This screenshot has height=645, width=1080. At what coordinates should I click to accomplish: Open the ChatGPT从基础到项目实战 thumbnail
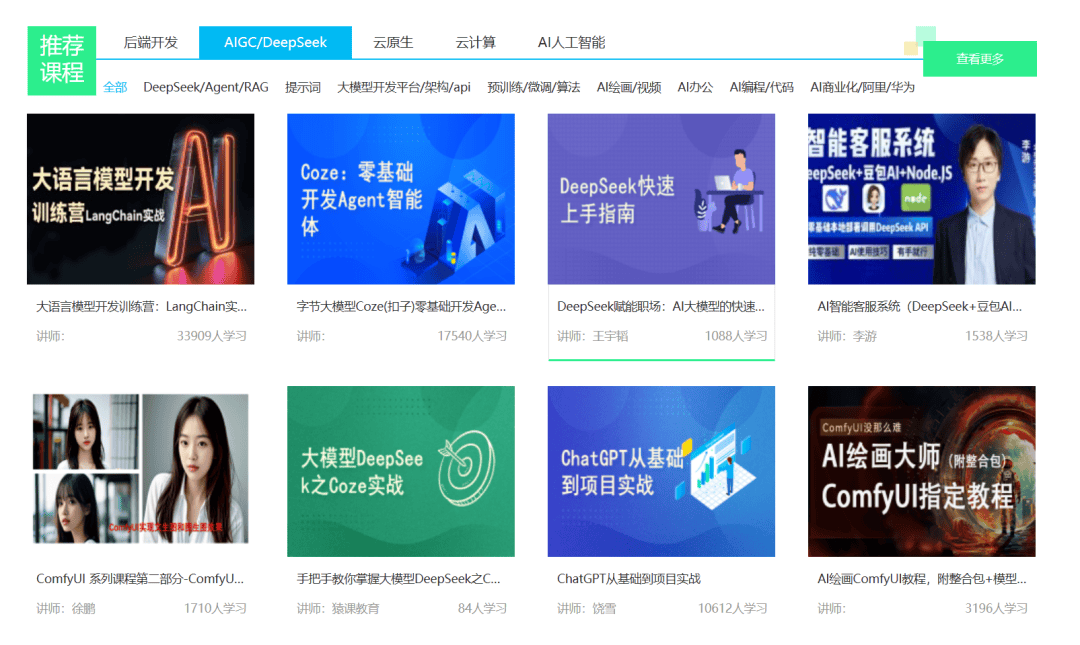coord(661,471)
